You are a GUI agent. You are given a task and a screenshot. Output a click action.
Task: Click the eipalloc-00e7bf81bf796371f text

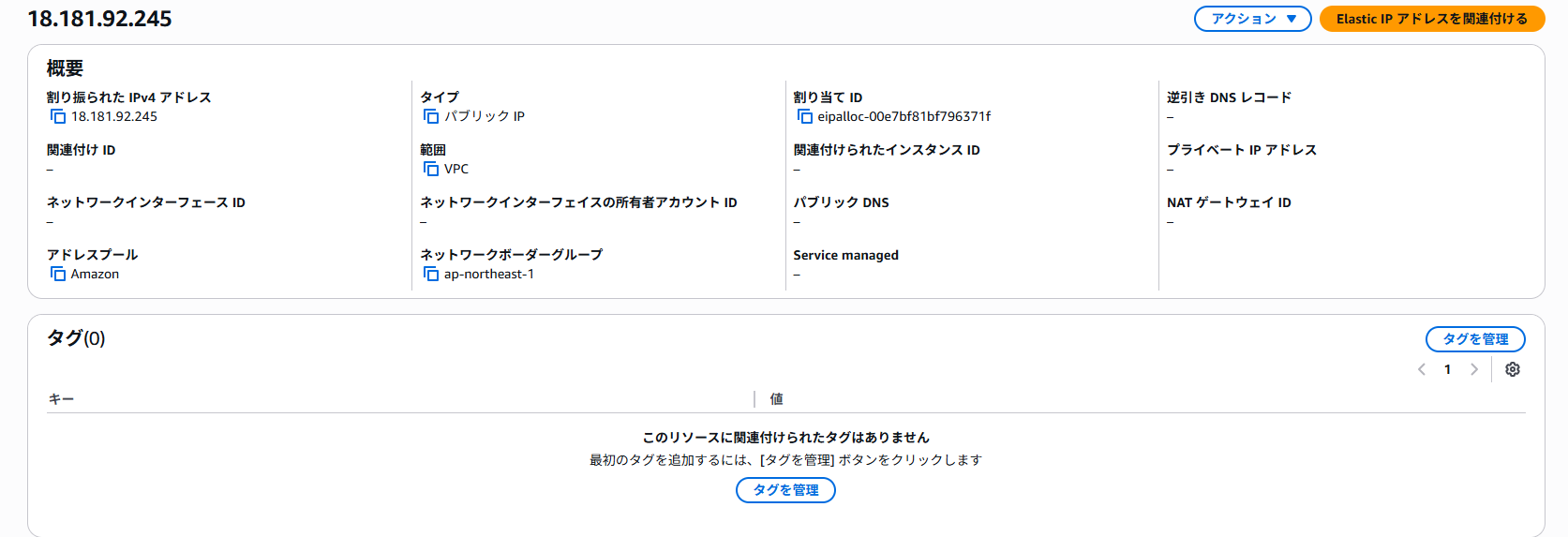(x=903, y=116)
